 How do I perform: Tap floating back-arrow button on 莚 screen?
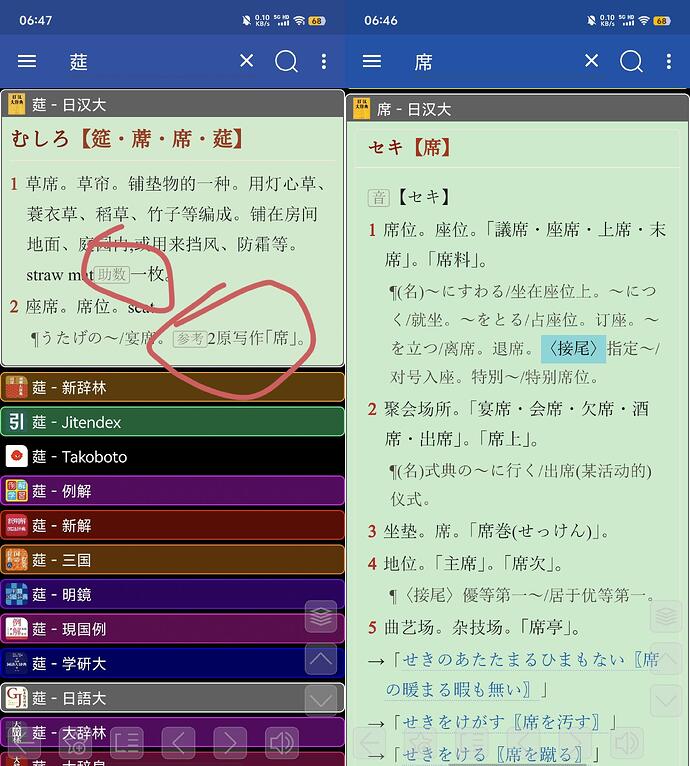(x=24, y=743)
